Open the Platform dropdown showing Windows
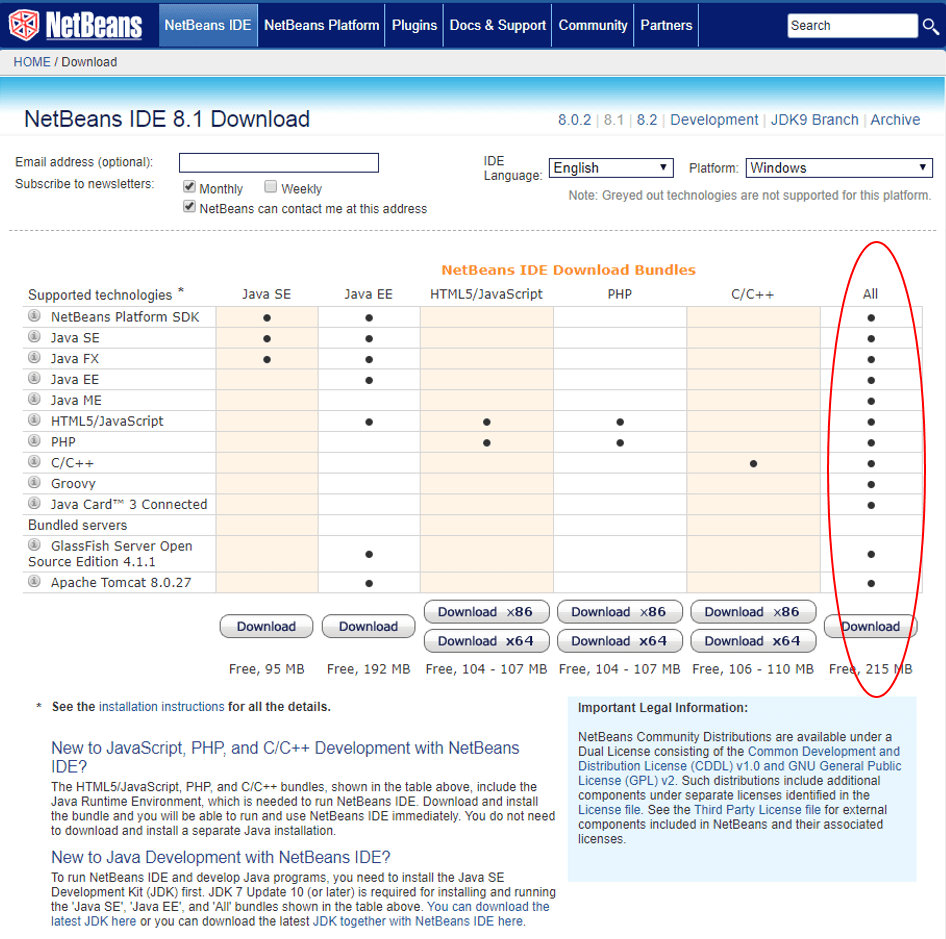This screenshot has height=939, width=946. 838,168
